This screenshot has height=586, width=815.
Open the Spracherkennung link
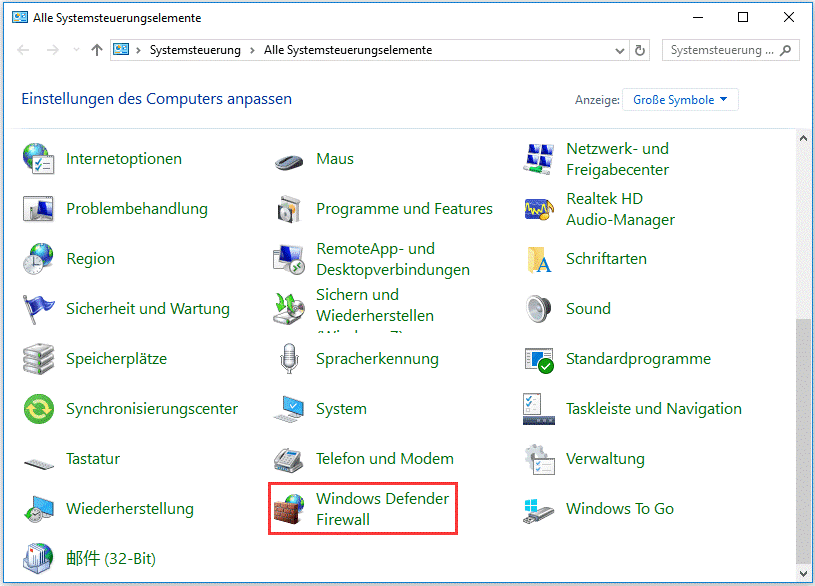coord(377,359)
